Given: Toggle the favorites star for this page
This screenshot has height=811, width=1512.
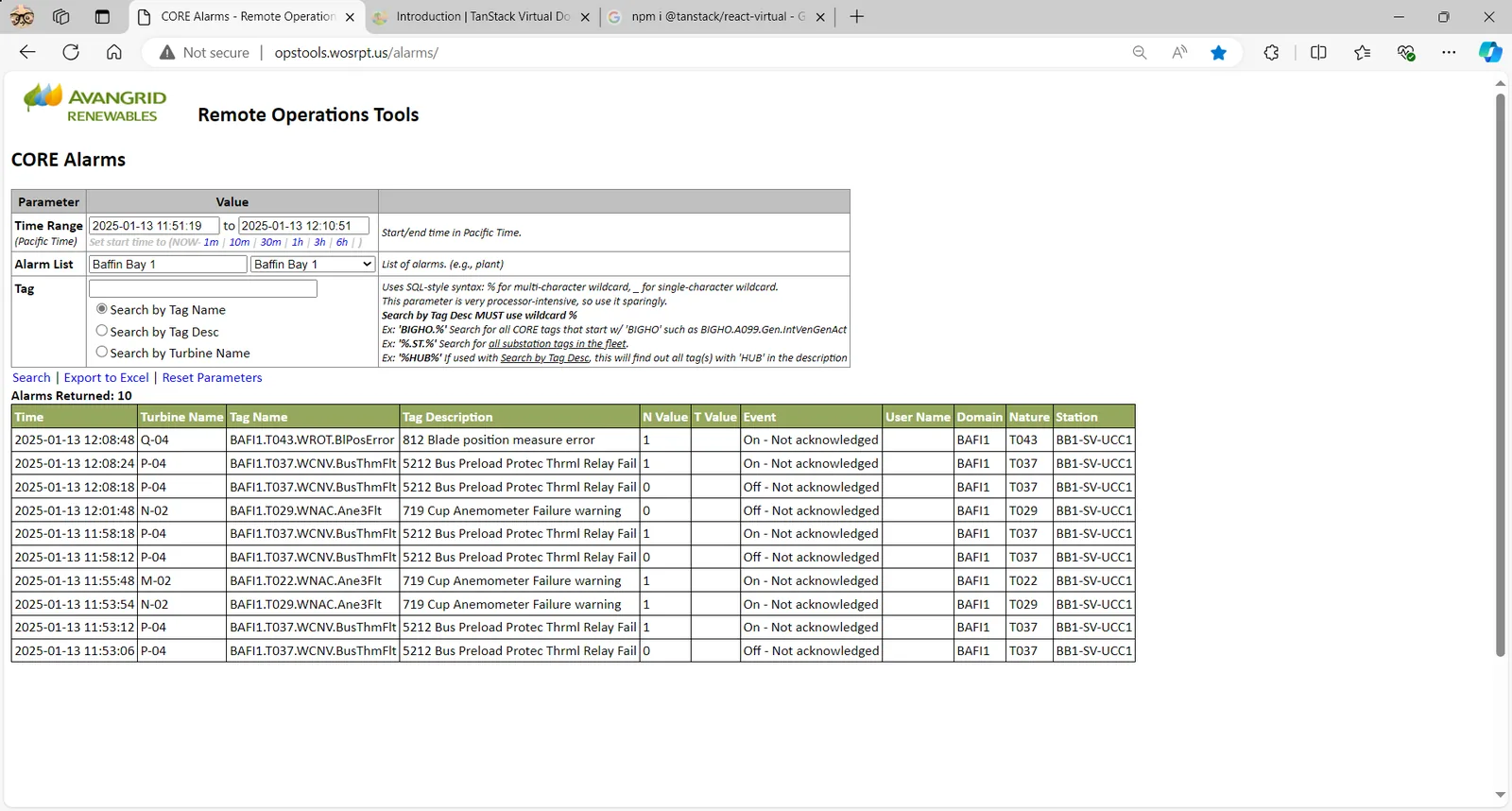Looking at the screenshot, I should 1219,53.
